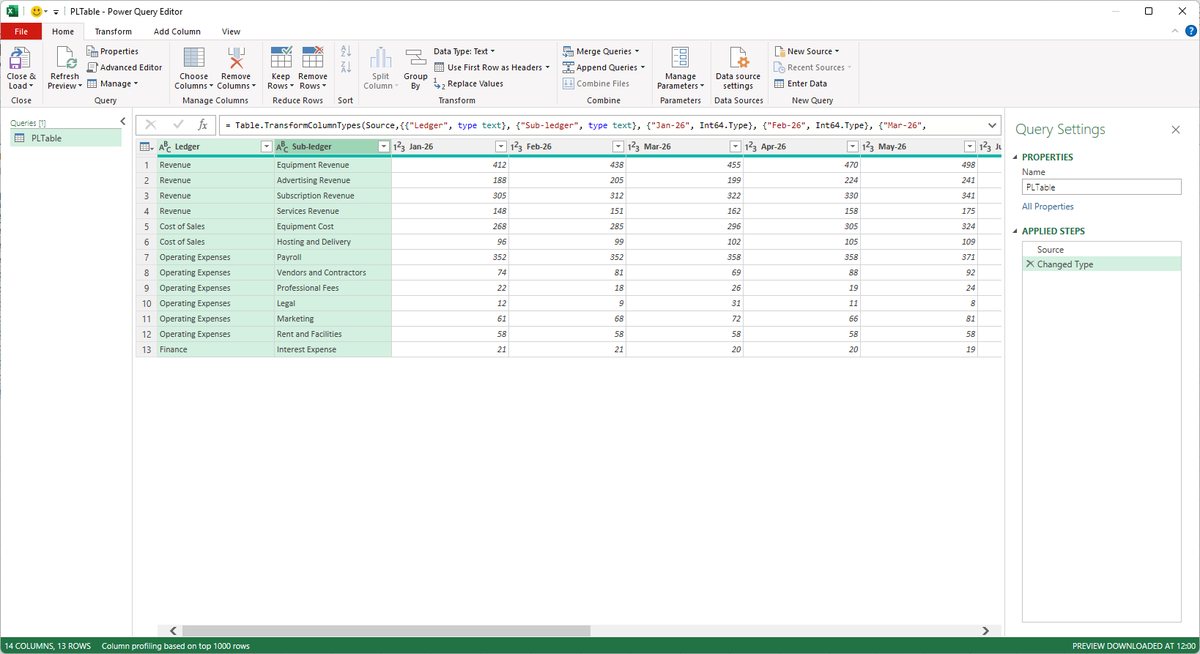Click the Excel icon in the title bar
This screenshot has width=1200, height=654.
point(14,11)
